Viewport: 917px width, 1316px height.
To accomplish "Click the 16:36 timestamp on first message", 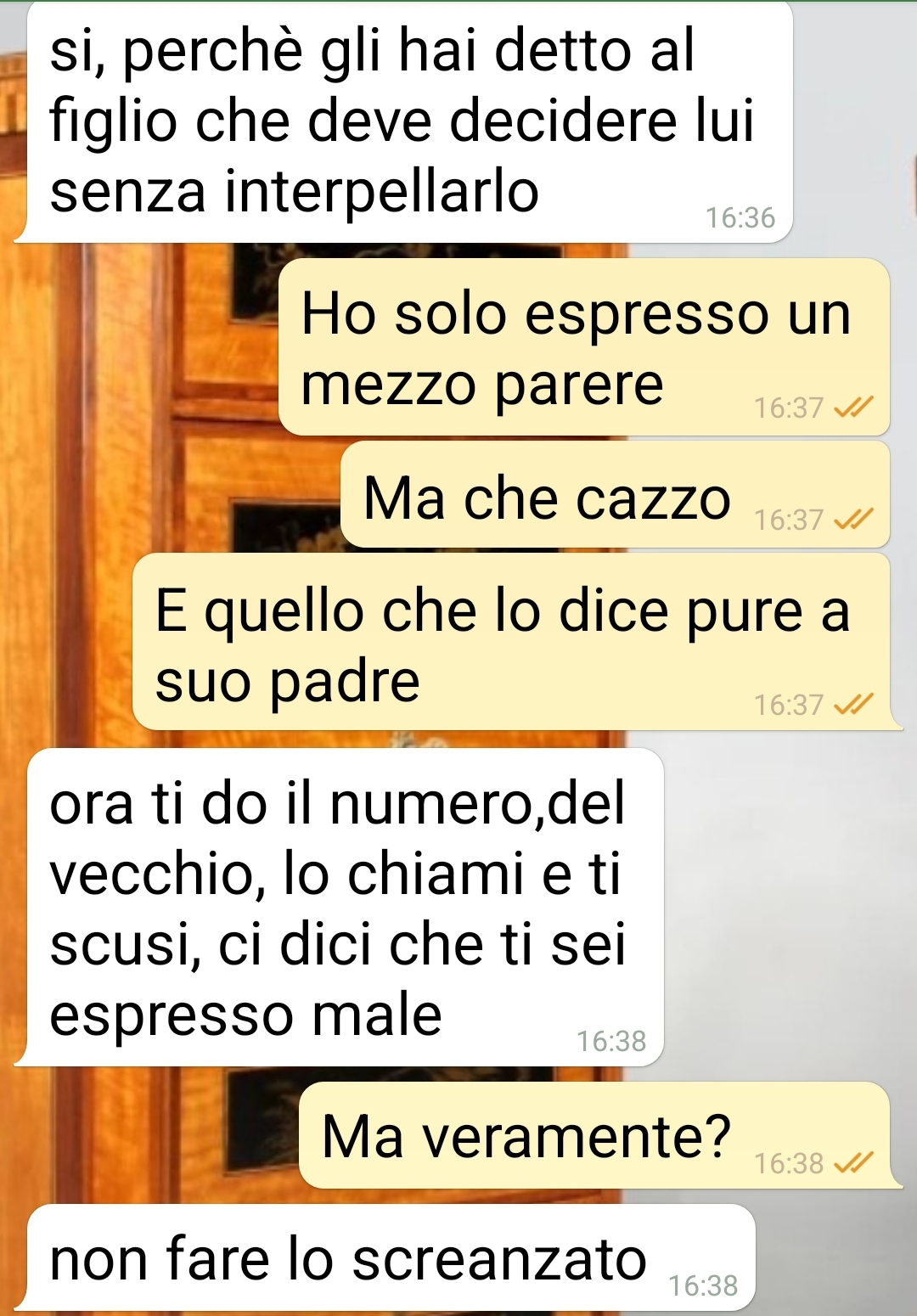I will click(740, 218).
